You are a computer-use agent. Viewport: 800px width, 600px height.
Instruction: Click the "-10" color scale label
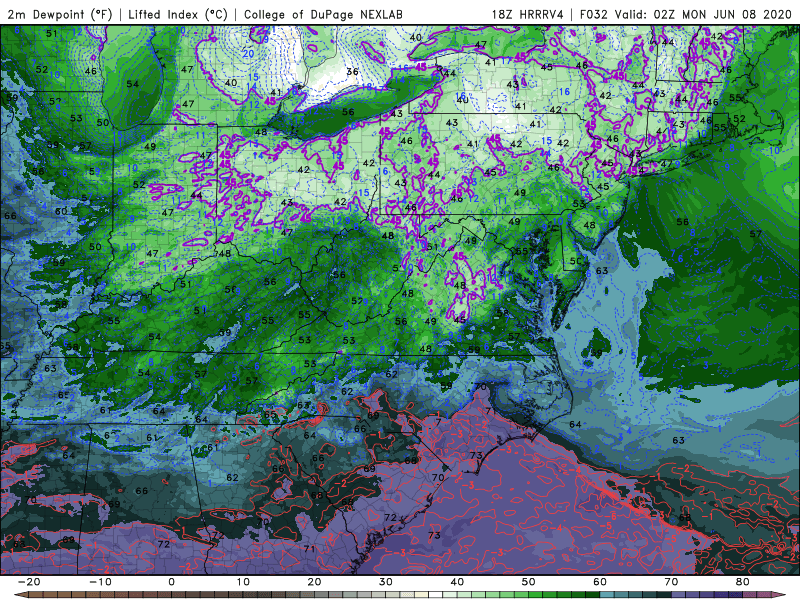pos(100,582)
